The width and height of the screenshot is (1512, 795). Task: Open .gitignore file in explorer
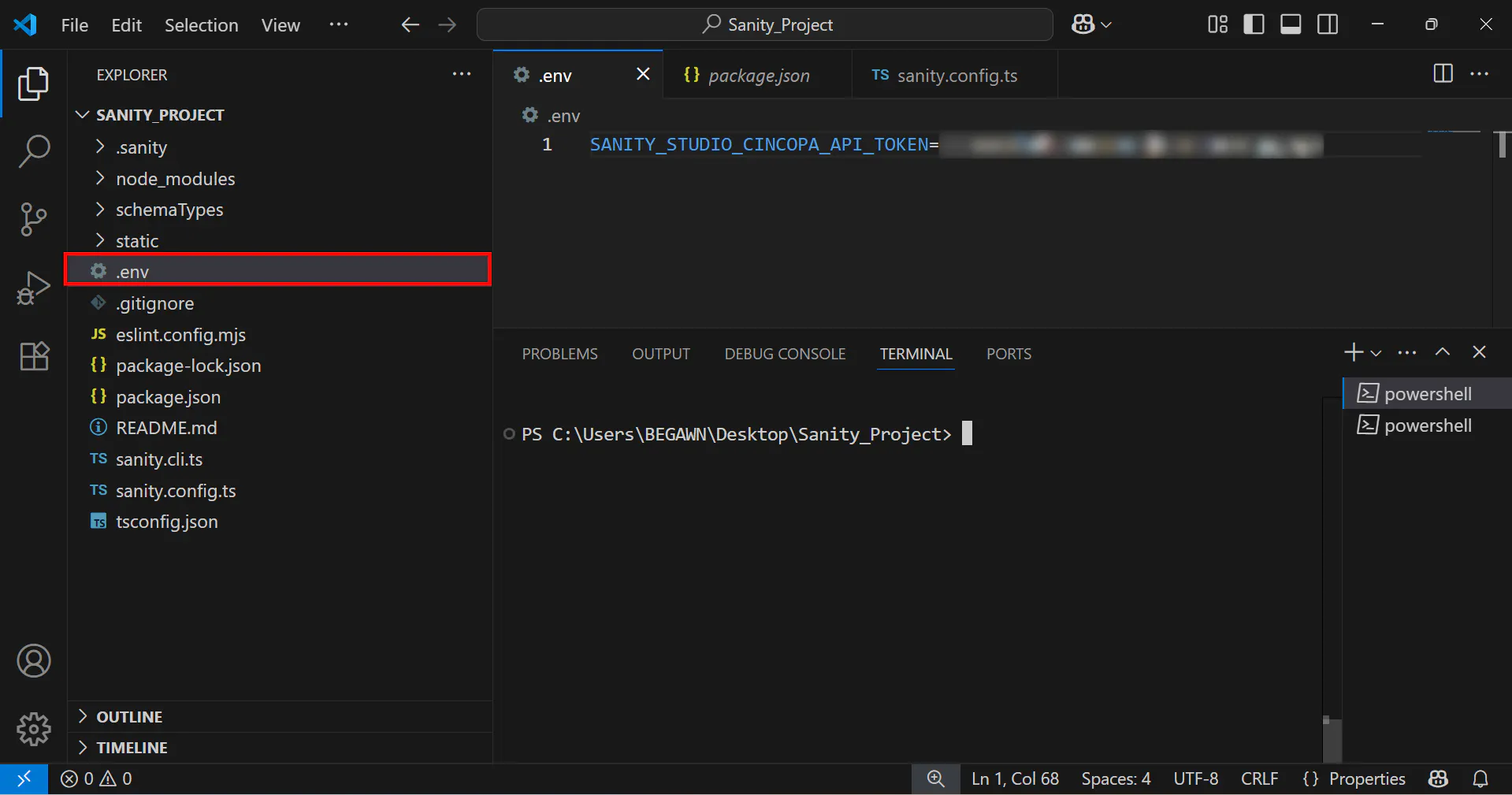click(x=279, y=303)
